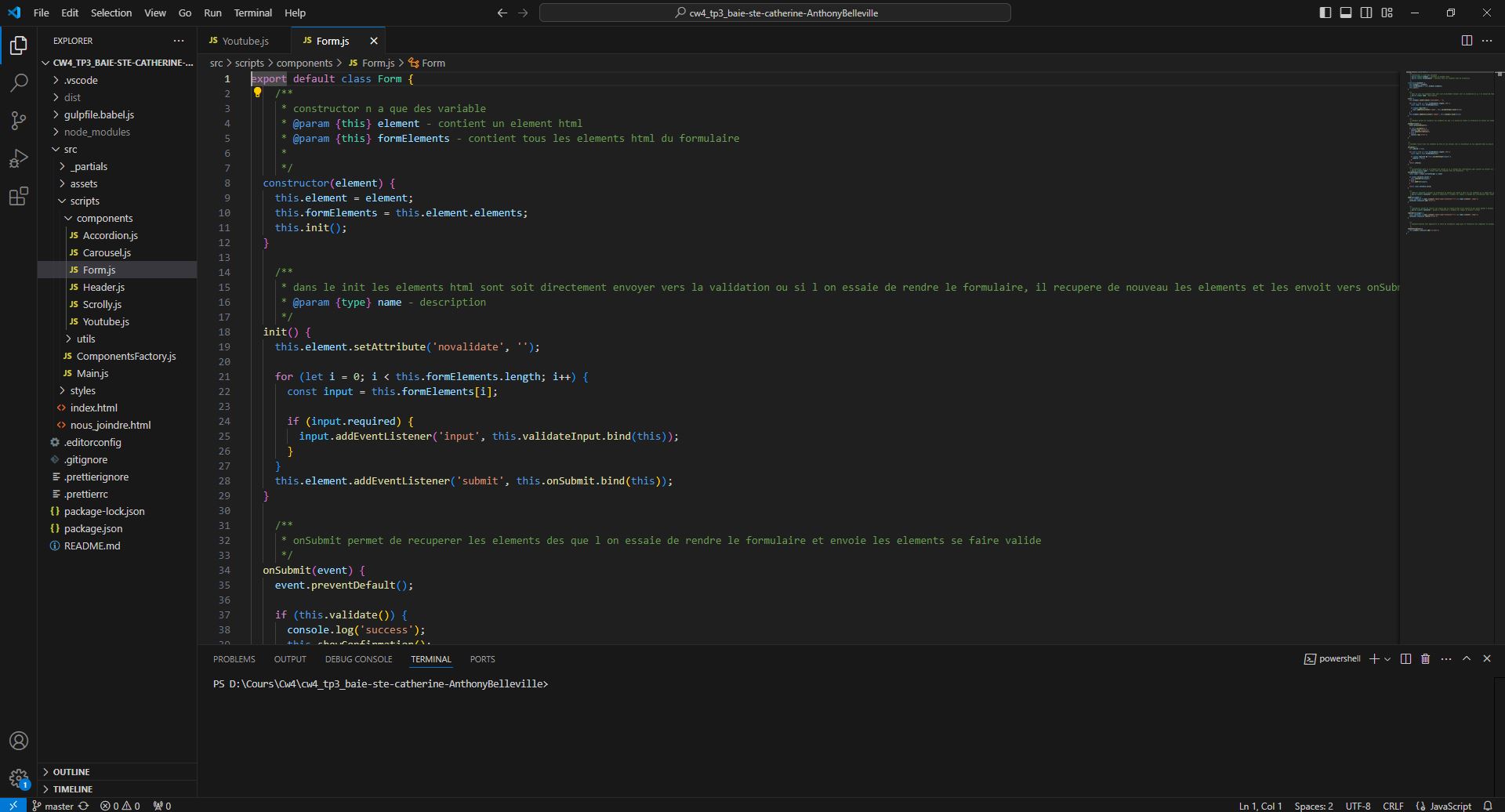
Task: Open errors and warnings count in status bar
Action: (x=120, y=806)
